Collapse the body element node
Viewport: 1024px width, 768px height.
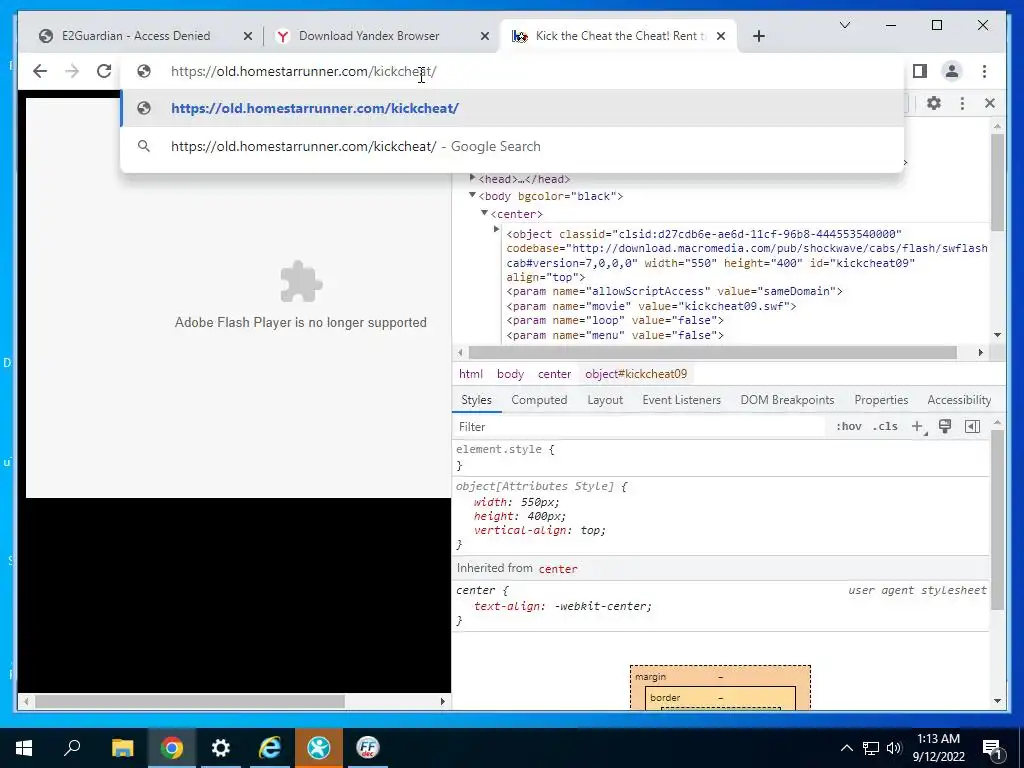point(472,195)
